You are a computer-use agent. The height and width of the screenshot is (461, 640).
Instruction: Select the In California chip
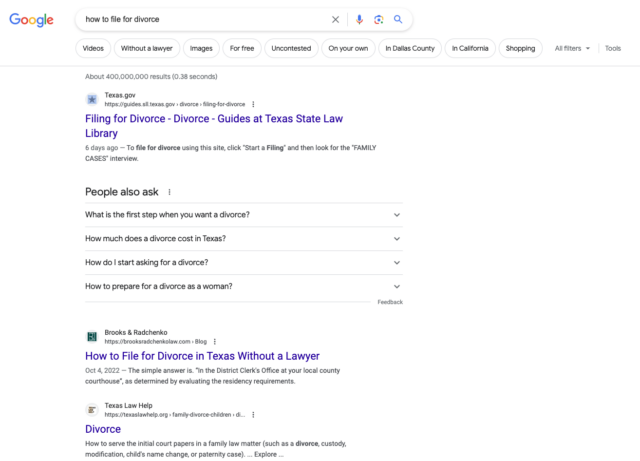point(470,48)
